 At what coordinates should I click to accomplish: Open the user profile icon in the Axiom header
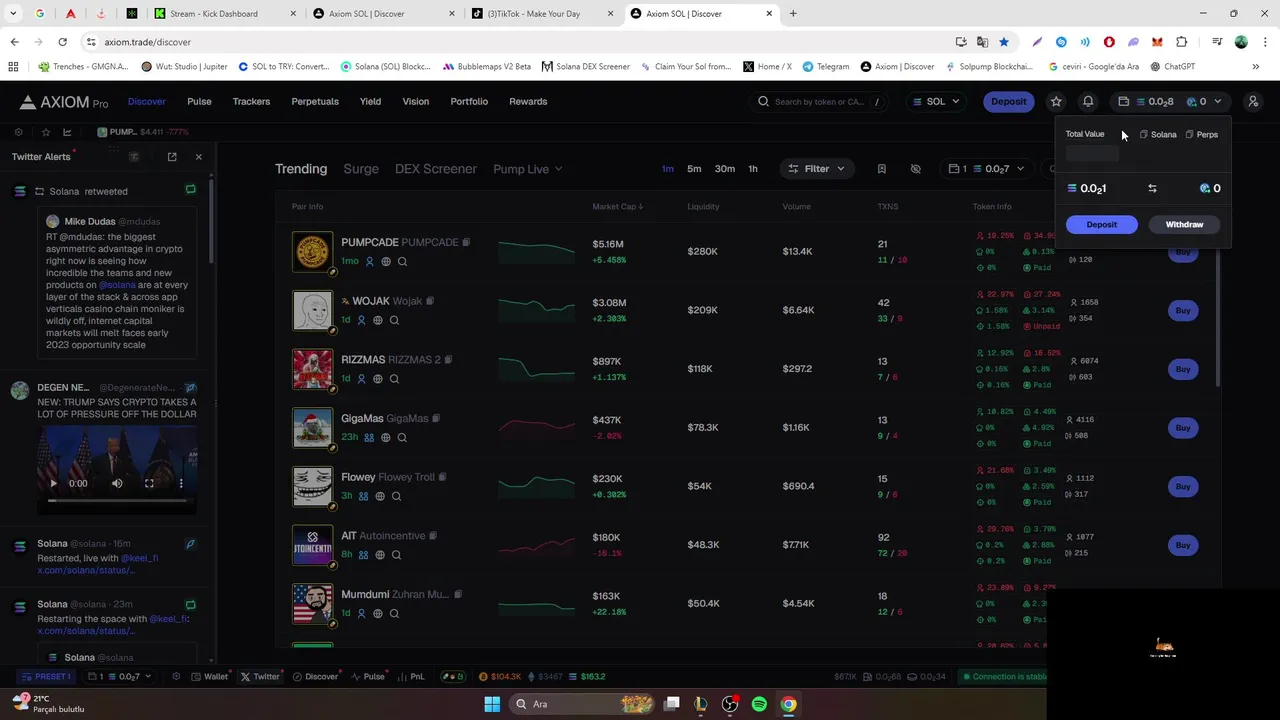pyautogui.click(x=1253, y=101)
